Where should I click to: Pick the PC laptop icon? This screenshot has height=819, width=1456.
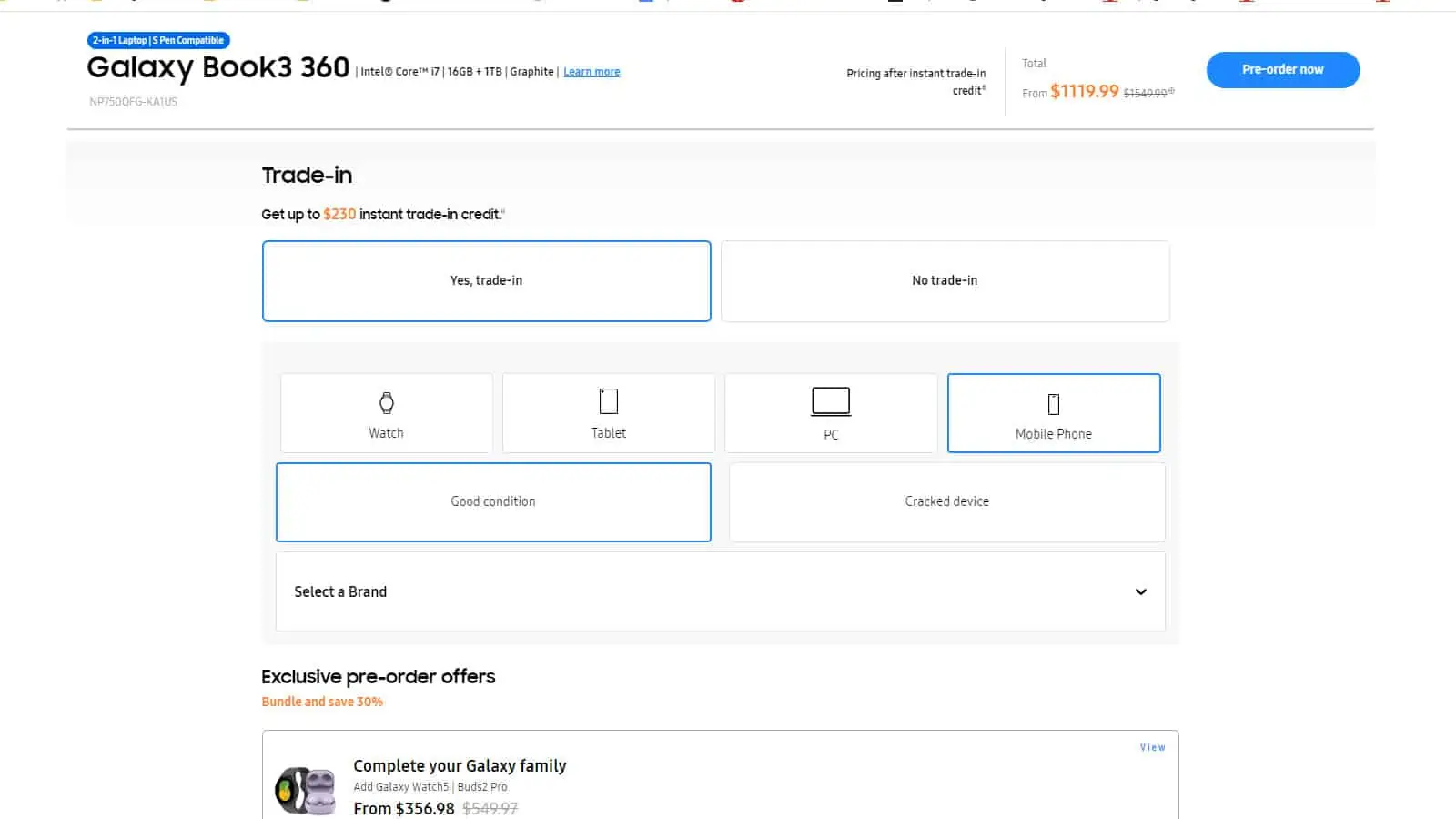(x=830, y=401)
